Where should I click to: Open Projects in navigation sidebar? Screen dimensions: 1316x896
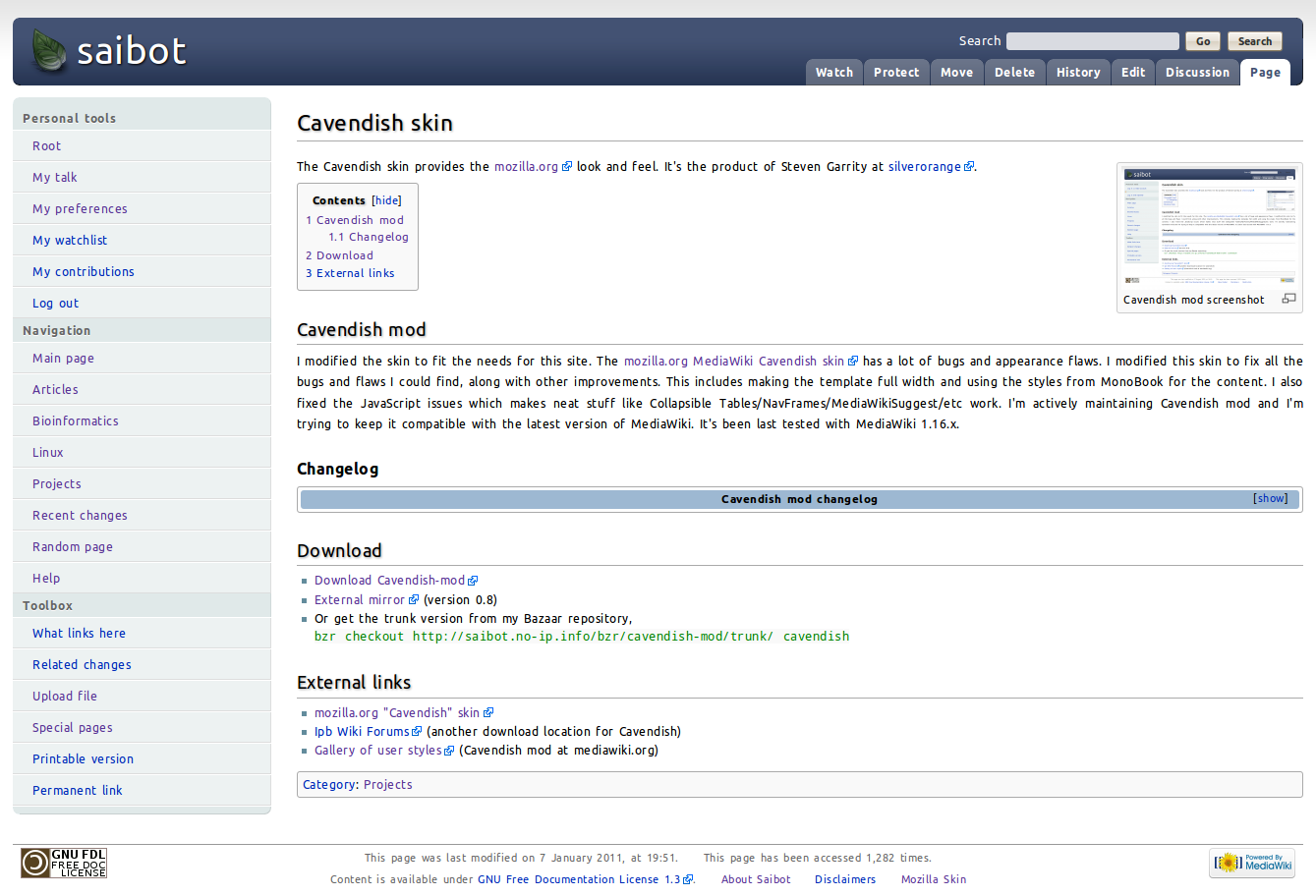57,484
